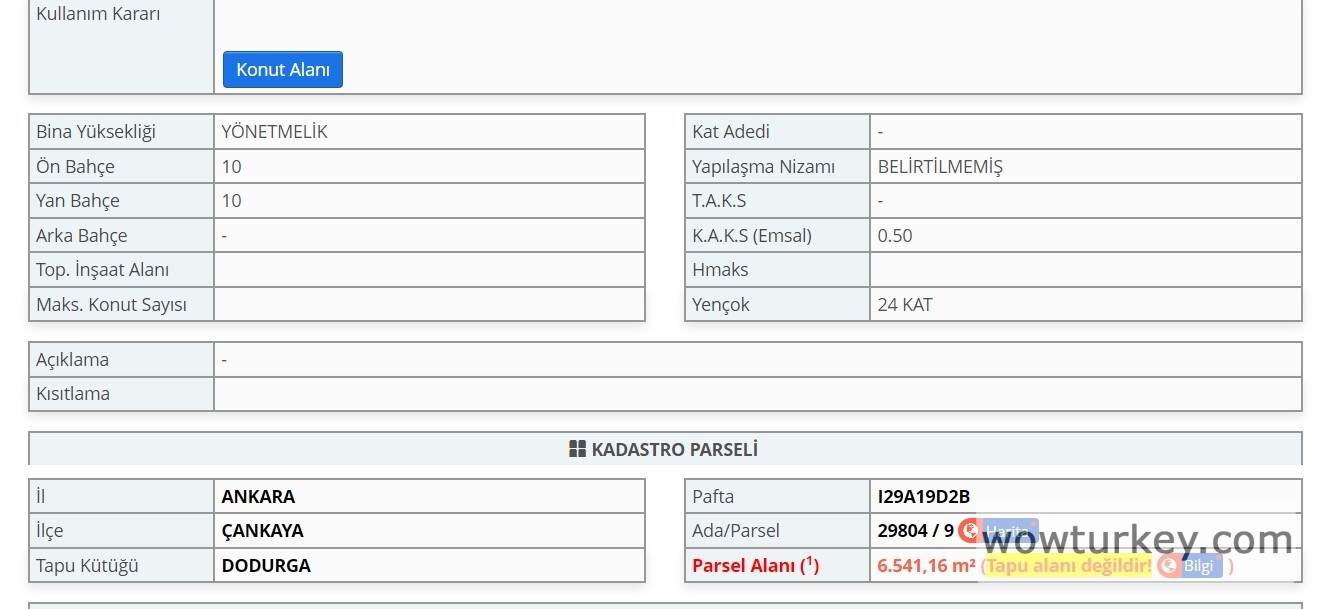Select the pafta code I29A19D2B
The width and height of the screenshot is (1321, 609).
924,497
